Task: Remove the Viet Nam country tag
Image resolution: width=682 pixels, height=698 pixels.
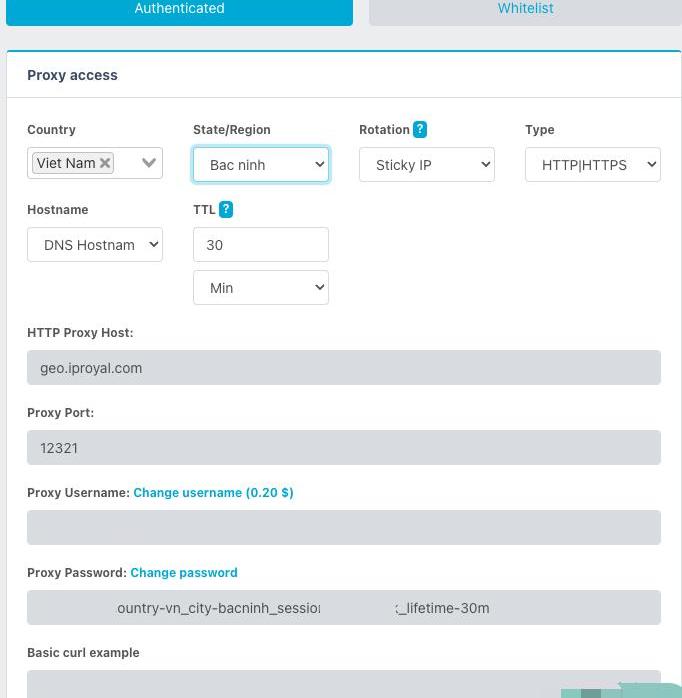Action: click(105, 163)
